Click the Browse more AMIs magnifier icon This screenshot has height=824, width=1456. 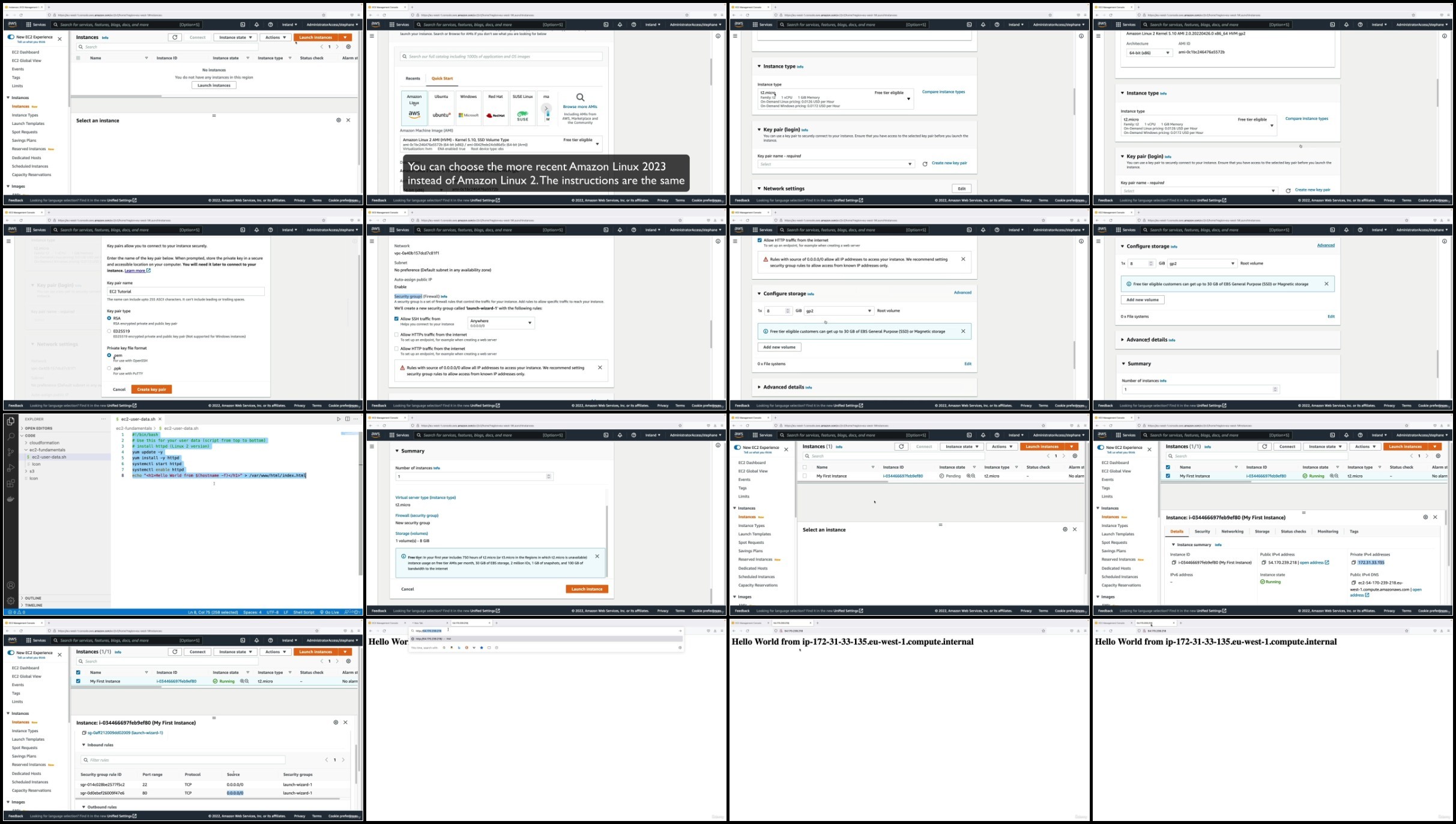click(x=580, y=97)
